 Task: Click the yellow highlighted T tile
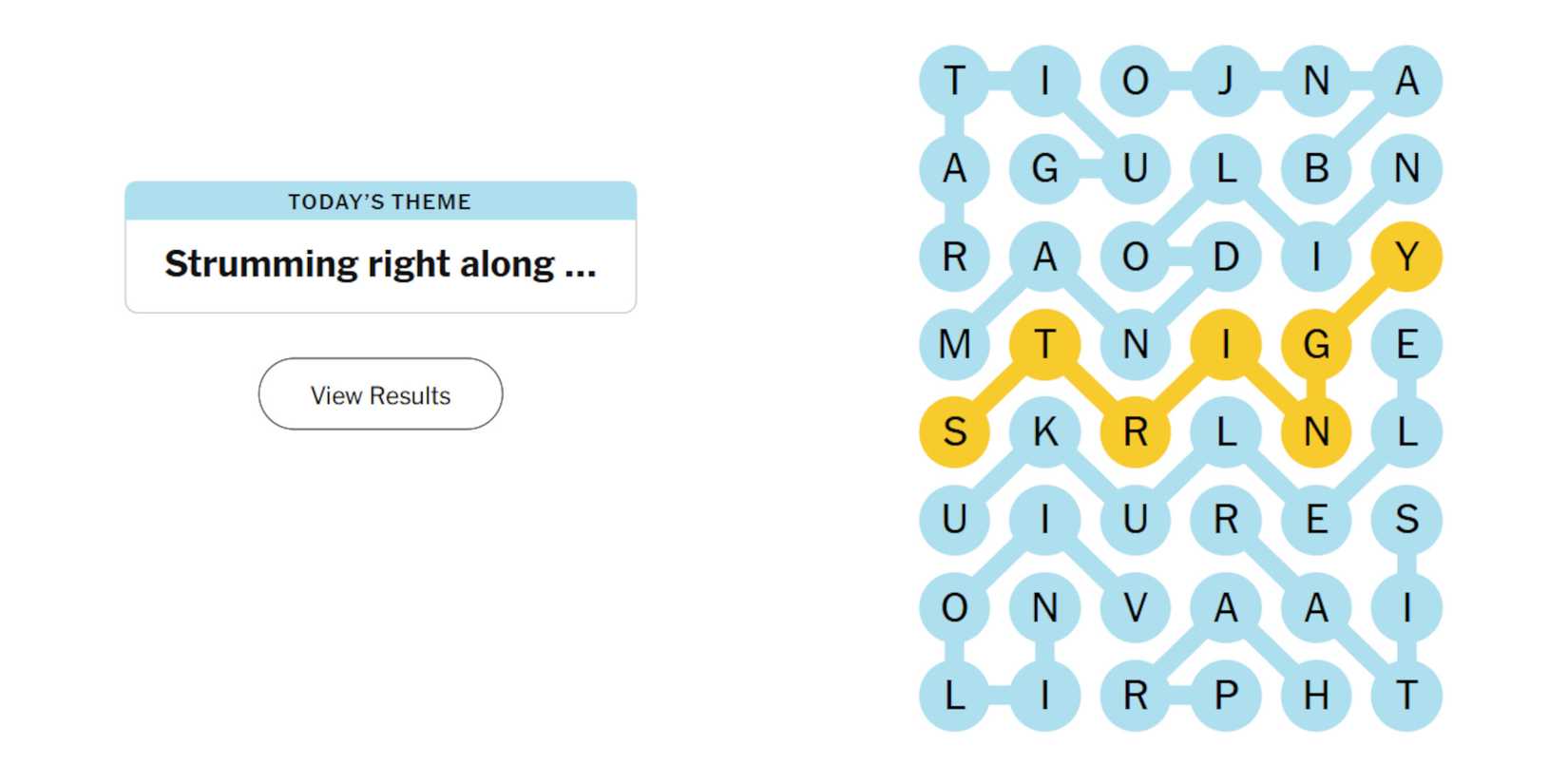1045,345
